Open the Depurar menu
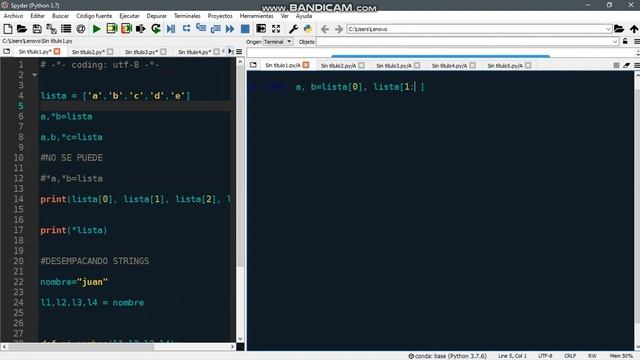Image resolution: width=640 pixels, height=360 pixels. point(156,16)
